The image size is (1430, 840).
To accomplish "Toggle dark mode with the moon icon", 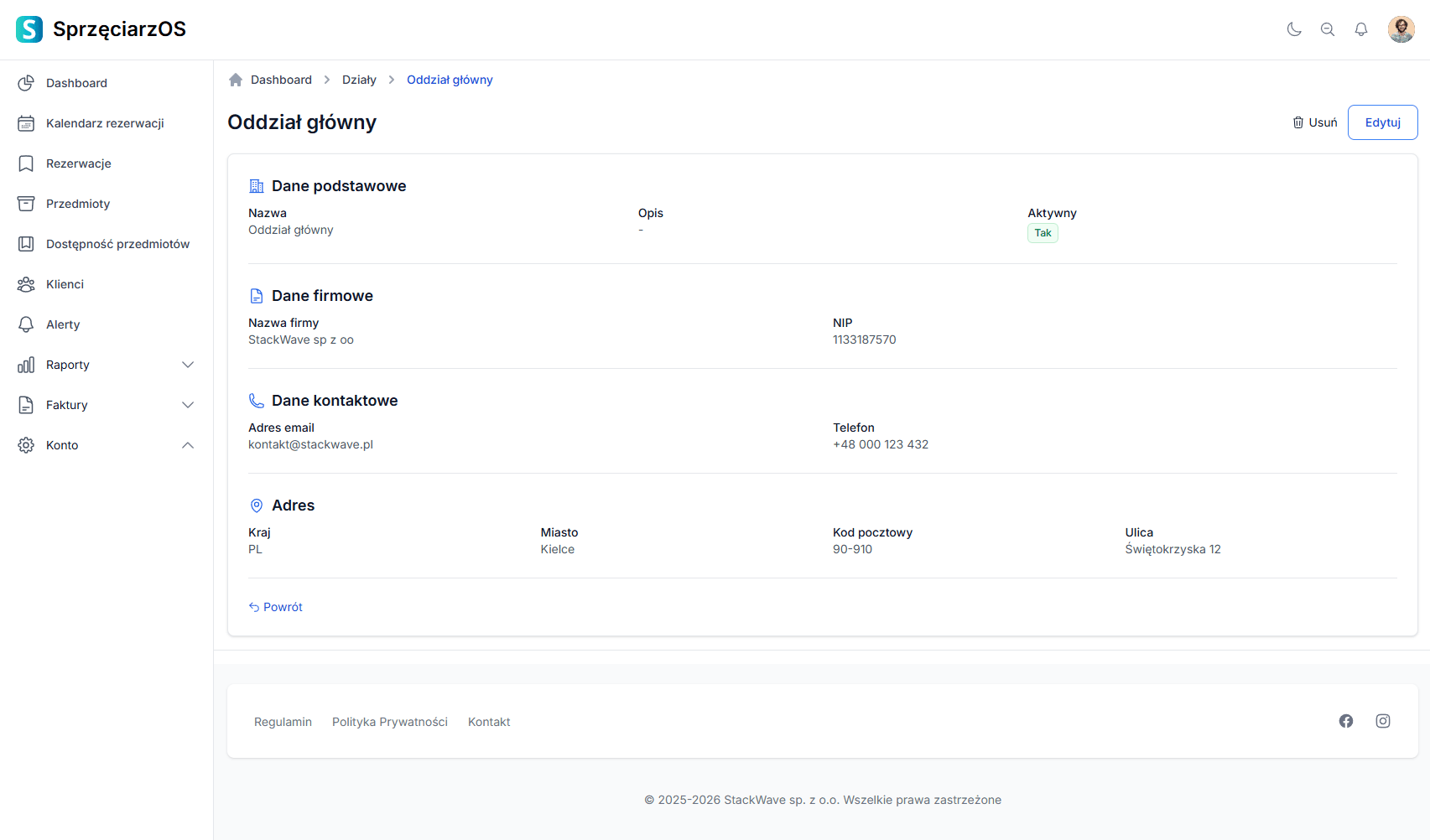I will (1294, 29).
